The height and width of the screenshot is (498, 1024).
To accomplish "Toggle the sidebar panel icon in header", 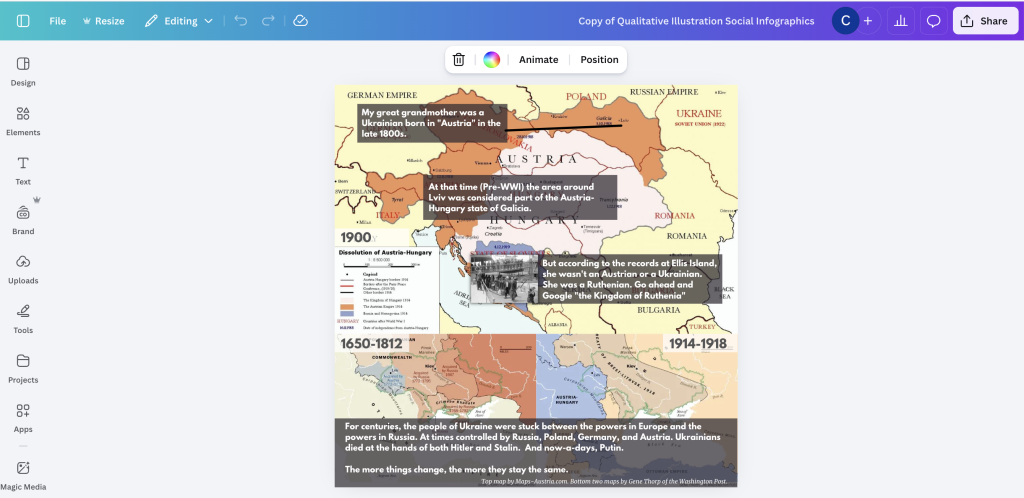I will 23,21.
